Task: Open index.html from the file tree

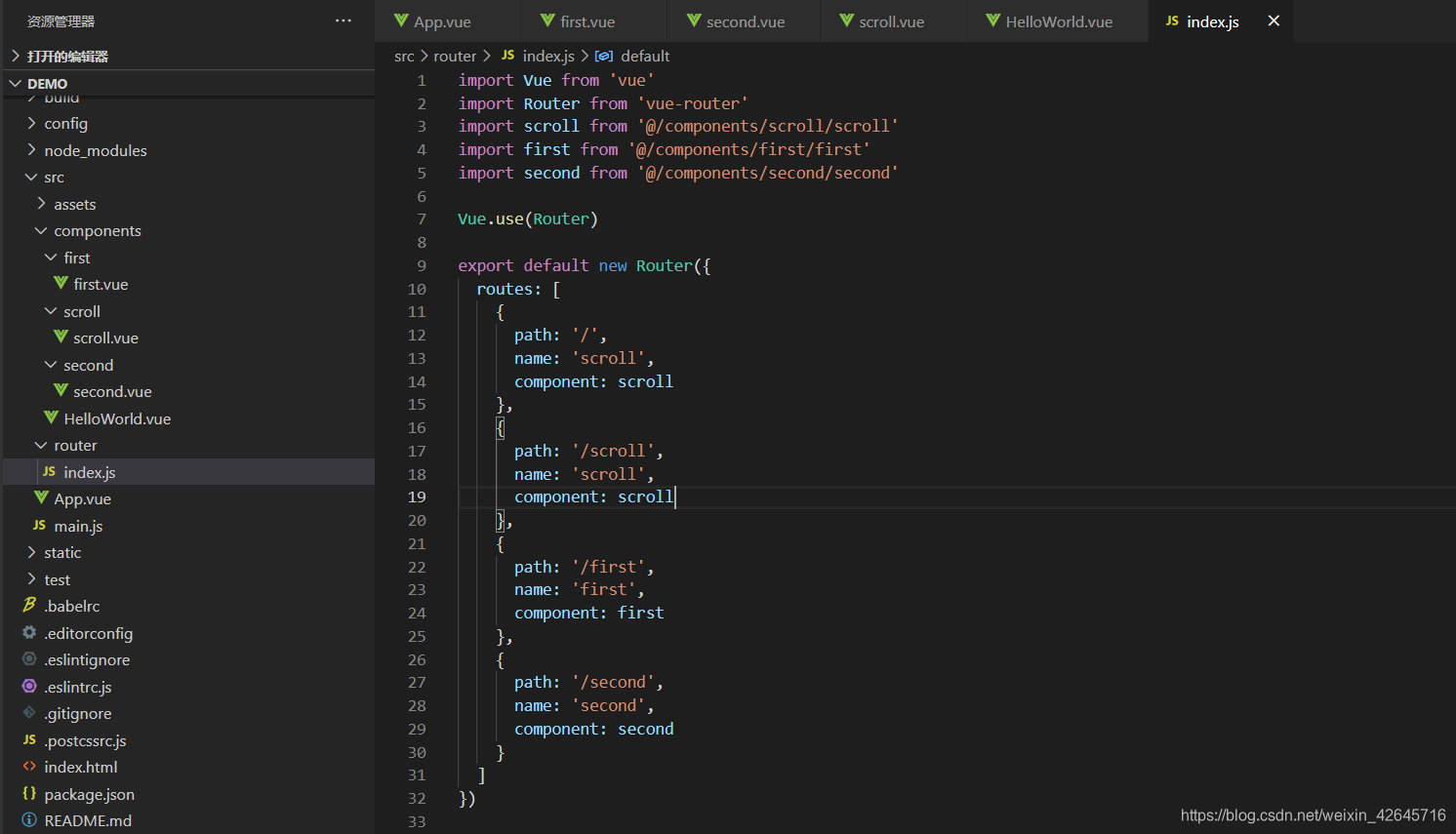Action: point(187,767)
